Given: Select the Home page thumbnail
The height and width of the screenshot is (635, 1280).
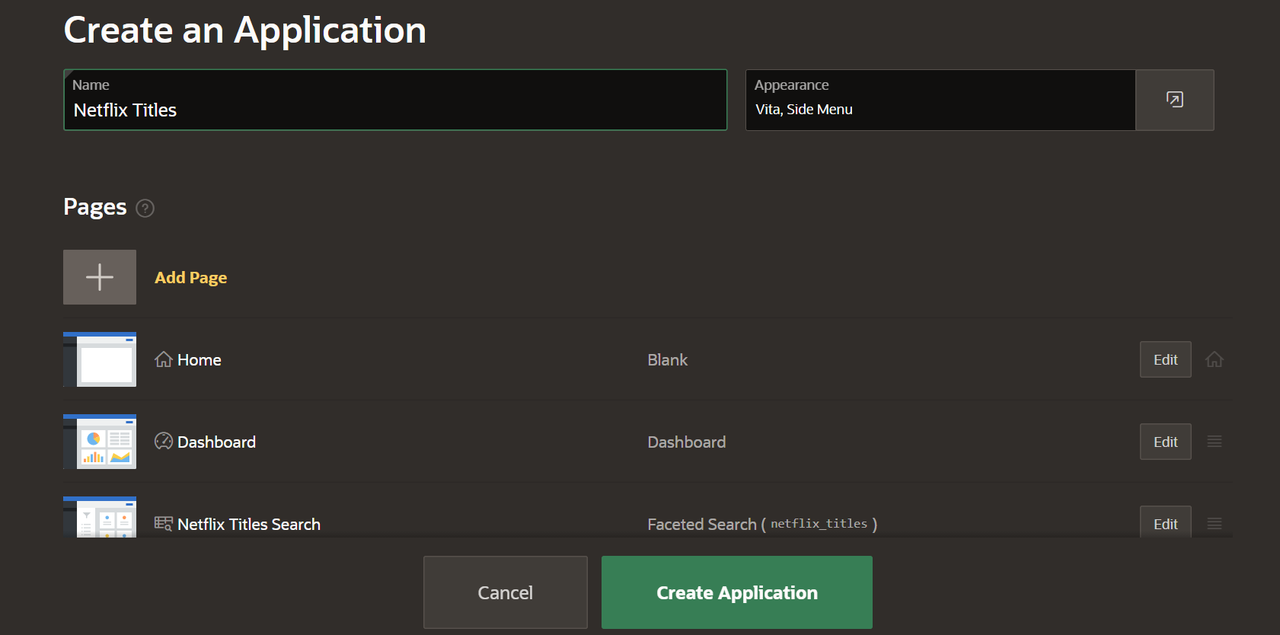Looking at the screenshot, I should click(x=100, y=359).
